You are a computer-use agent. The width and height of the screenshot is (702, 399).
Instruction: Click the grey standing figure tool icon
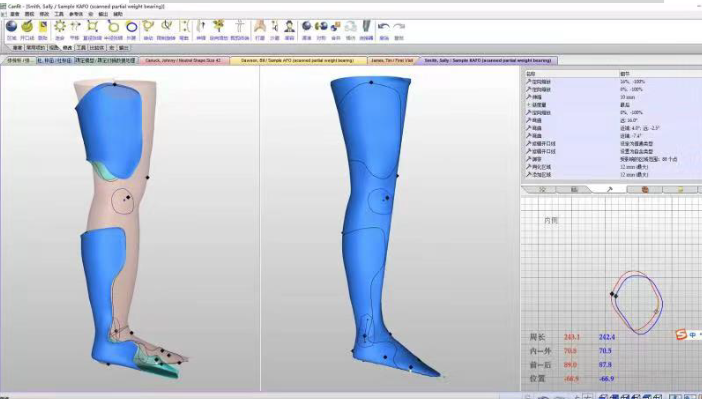[240, 27]
